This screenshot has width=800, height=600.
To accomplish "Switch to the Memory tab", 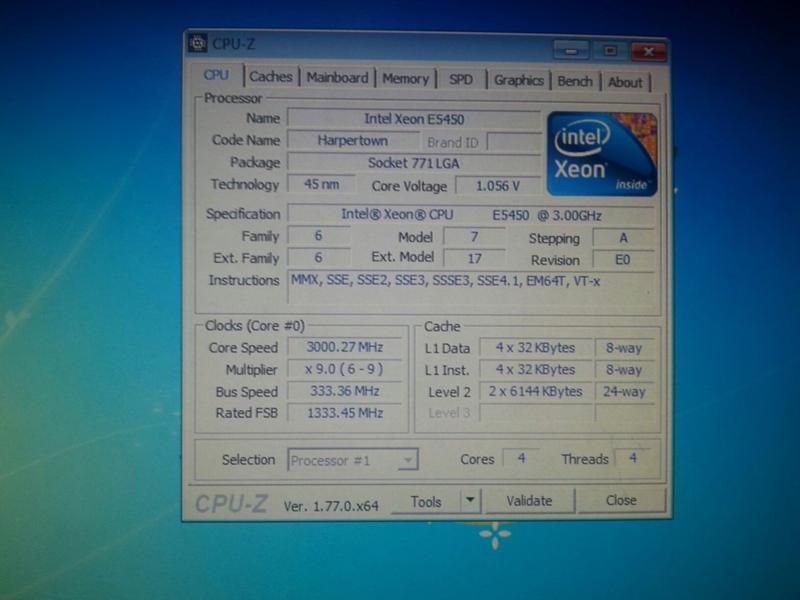I will tap(406, 79).
